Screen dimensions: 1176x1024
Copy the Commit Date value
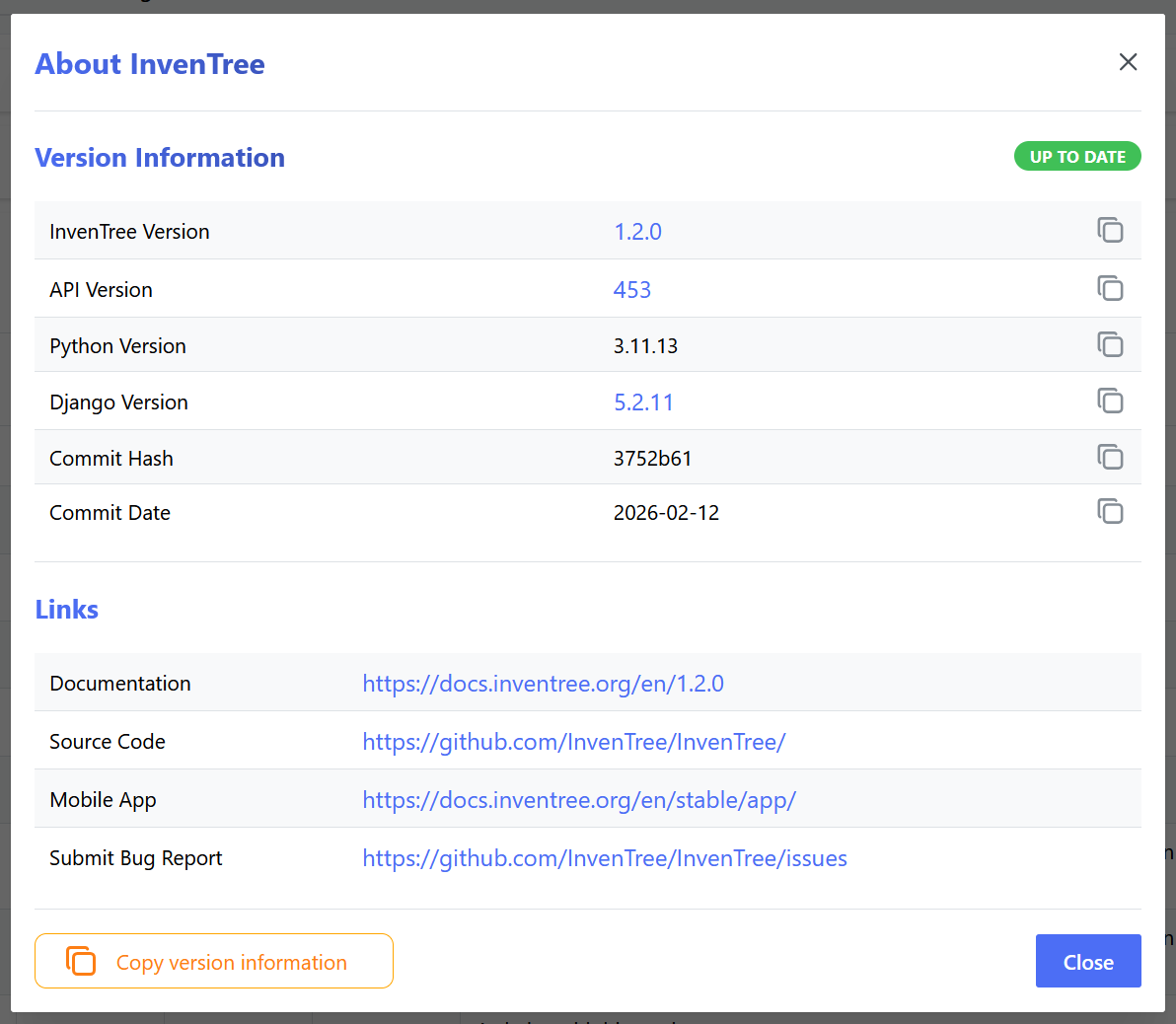[1110, 512]
